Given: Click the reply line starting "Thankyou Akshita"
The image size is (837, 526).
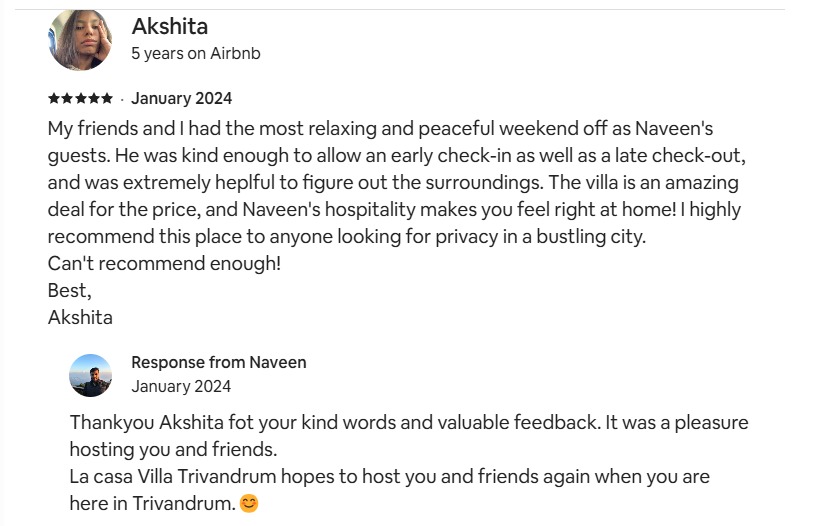Looking at the screenshot, I should (x=409, y=422).
